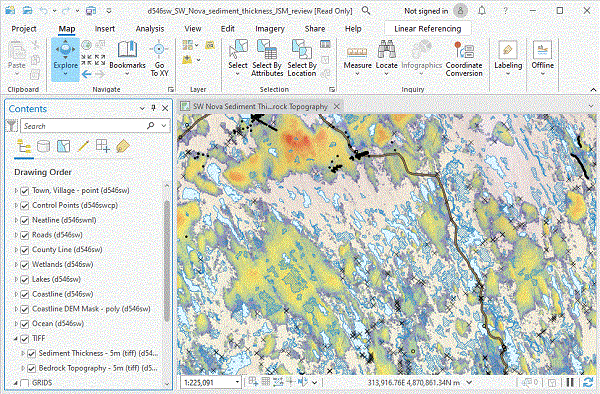This screenshot has height=394, width=600.
Task: Go to the previous map extent
Action: (87, 74)
